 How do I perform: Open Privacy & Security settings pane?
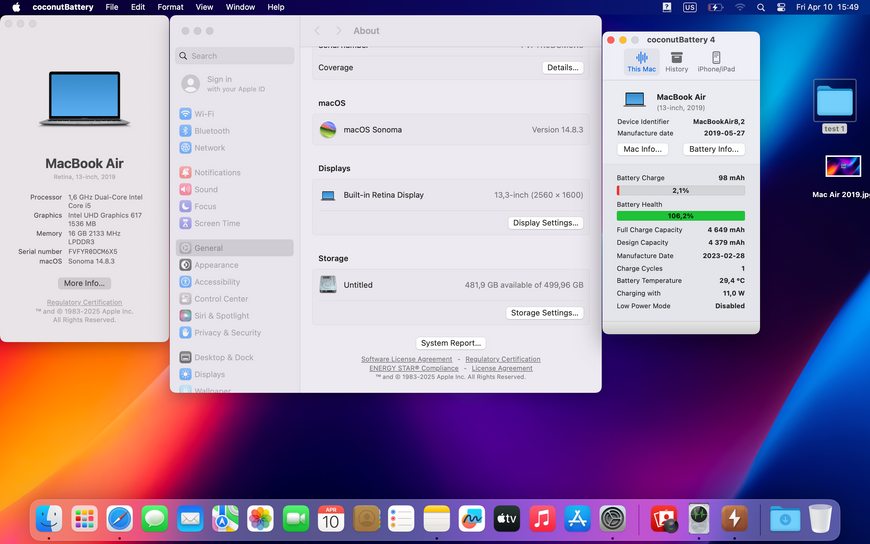[x=235, y=333]
